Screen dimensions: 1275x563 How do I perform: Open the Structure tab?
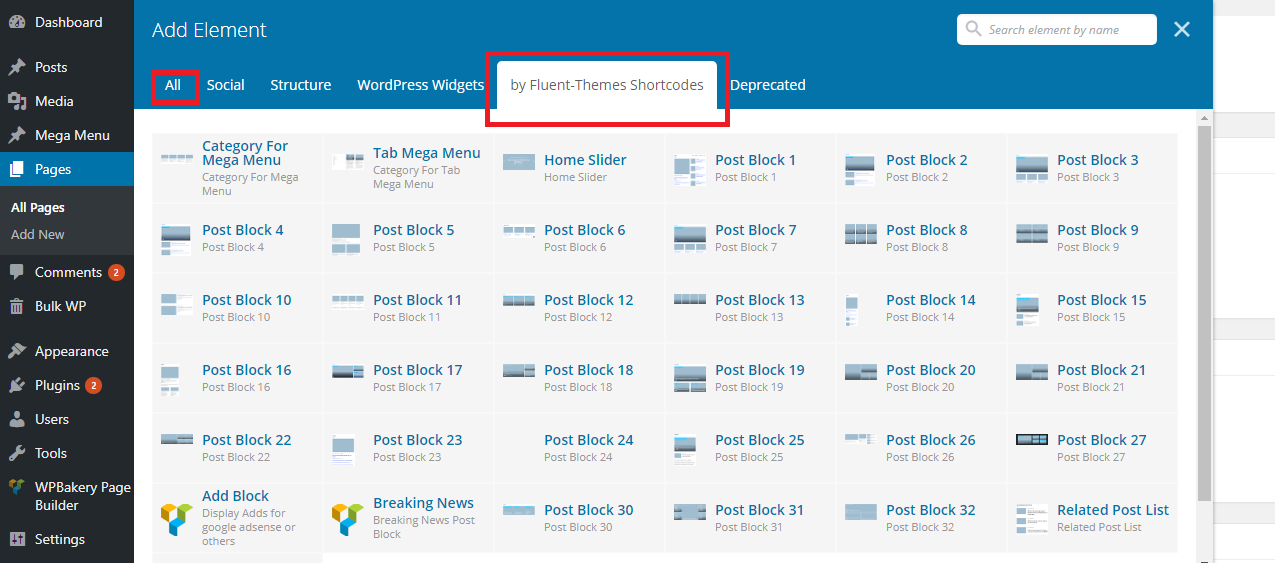click(x=300, y=85)
